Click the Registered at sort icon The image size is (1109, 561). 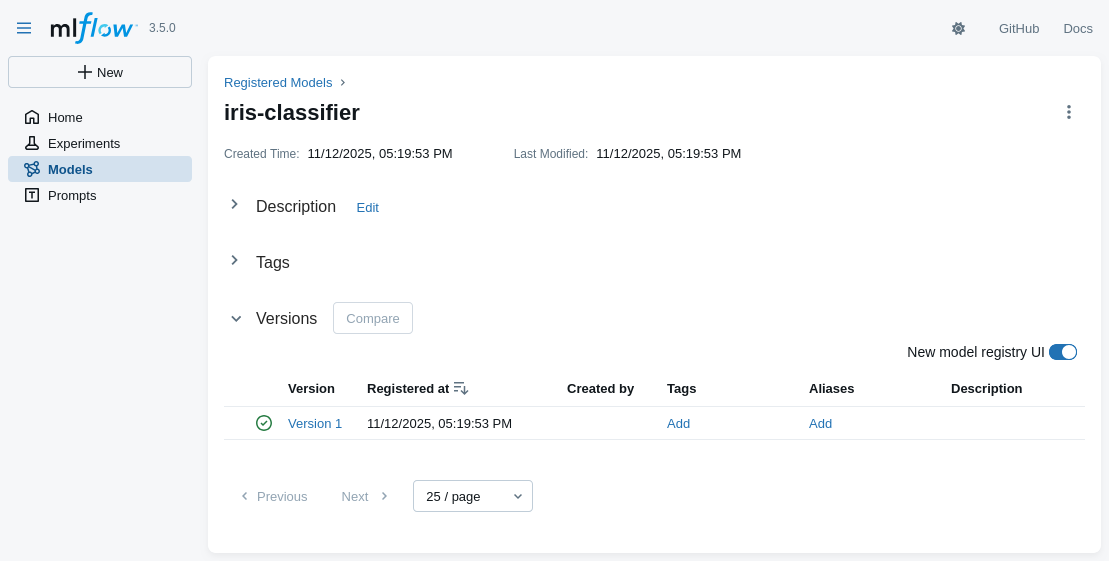click(x=460, y=388)
